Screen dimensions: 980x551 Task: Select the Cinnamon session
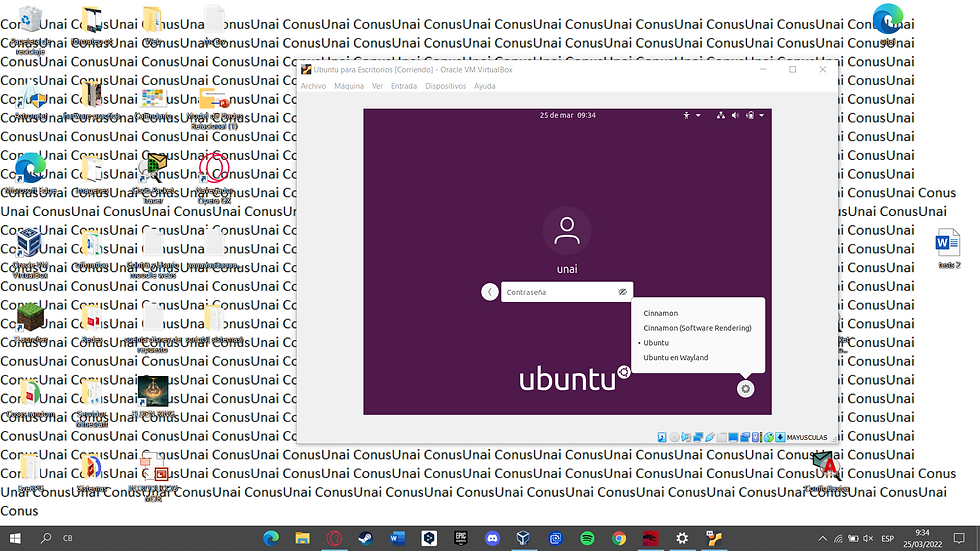pos(660,313)
